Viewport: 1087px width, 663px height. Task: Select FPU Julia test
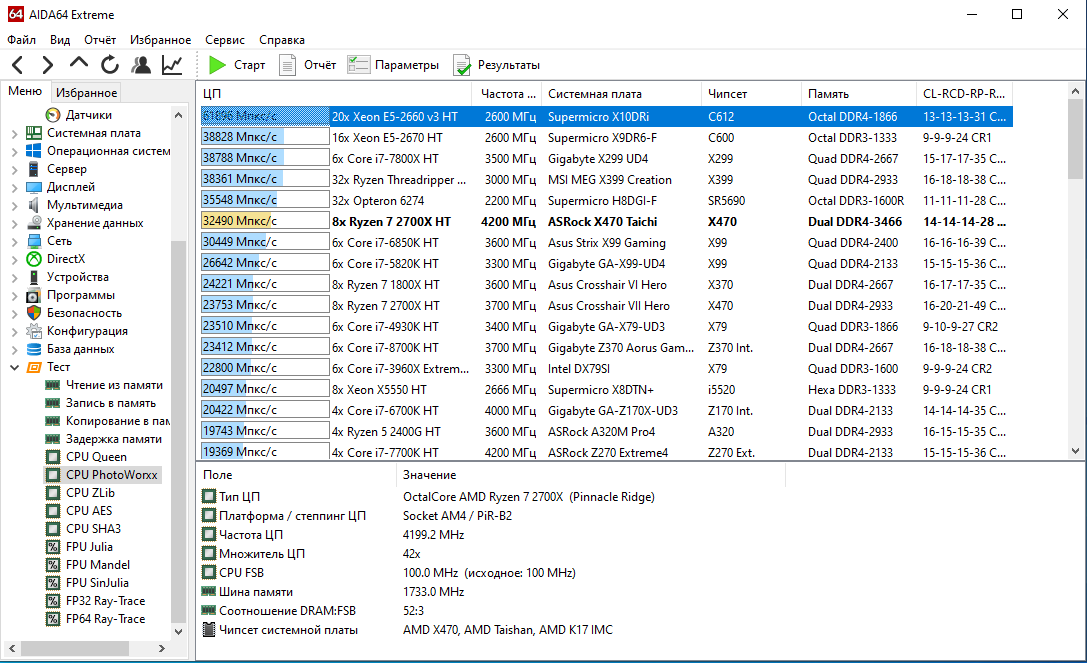click(x=89, y=547)
